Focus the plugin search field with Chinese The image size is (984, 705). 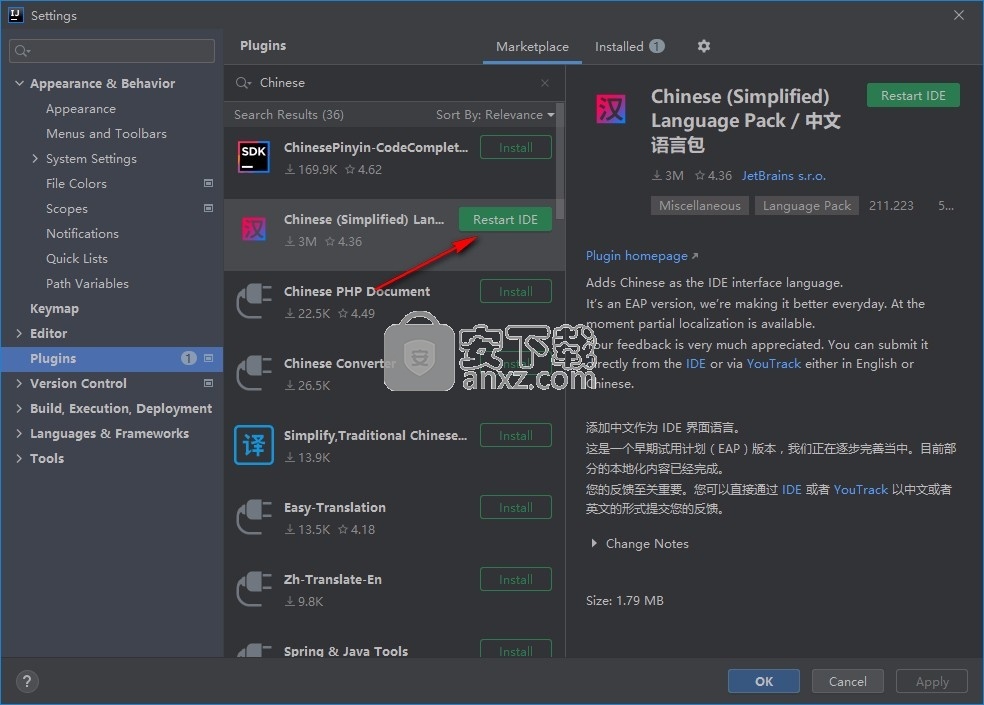393,83
